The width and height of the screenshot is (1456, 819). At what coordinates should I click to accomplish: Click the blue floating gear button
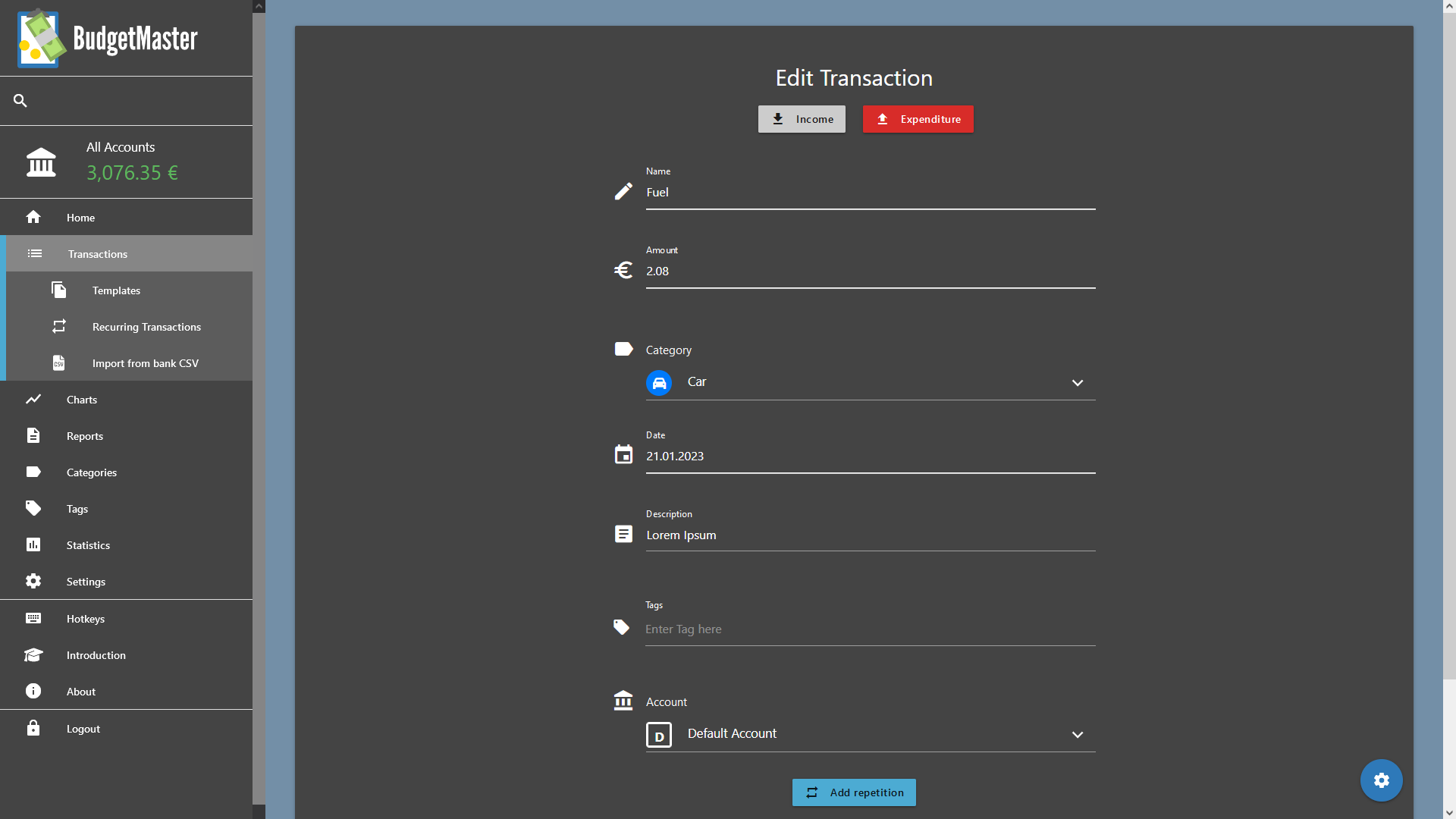tap(1381, 780)
